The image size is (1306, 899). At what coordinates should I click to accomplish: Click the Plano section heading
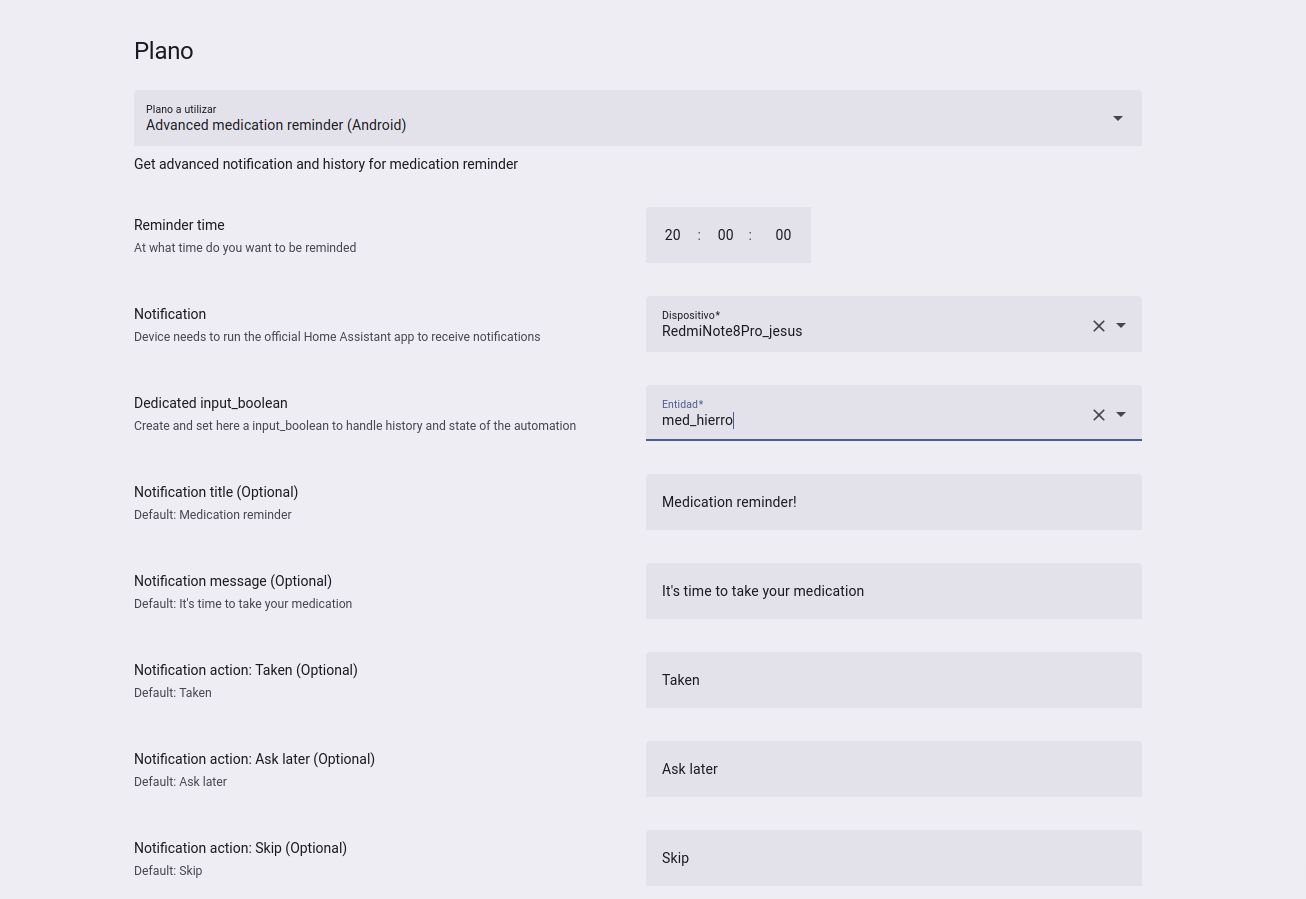tap(164, 51)
